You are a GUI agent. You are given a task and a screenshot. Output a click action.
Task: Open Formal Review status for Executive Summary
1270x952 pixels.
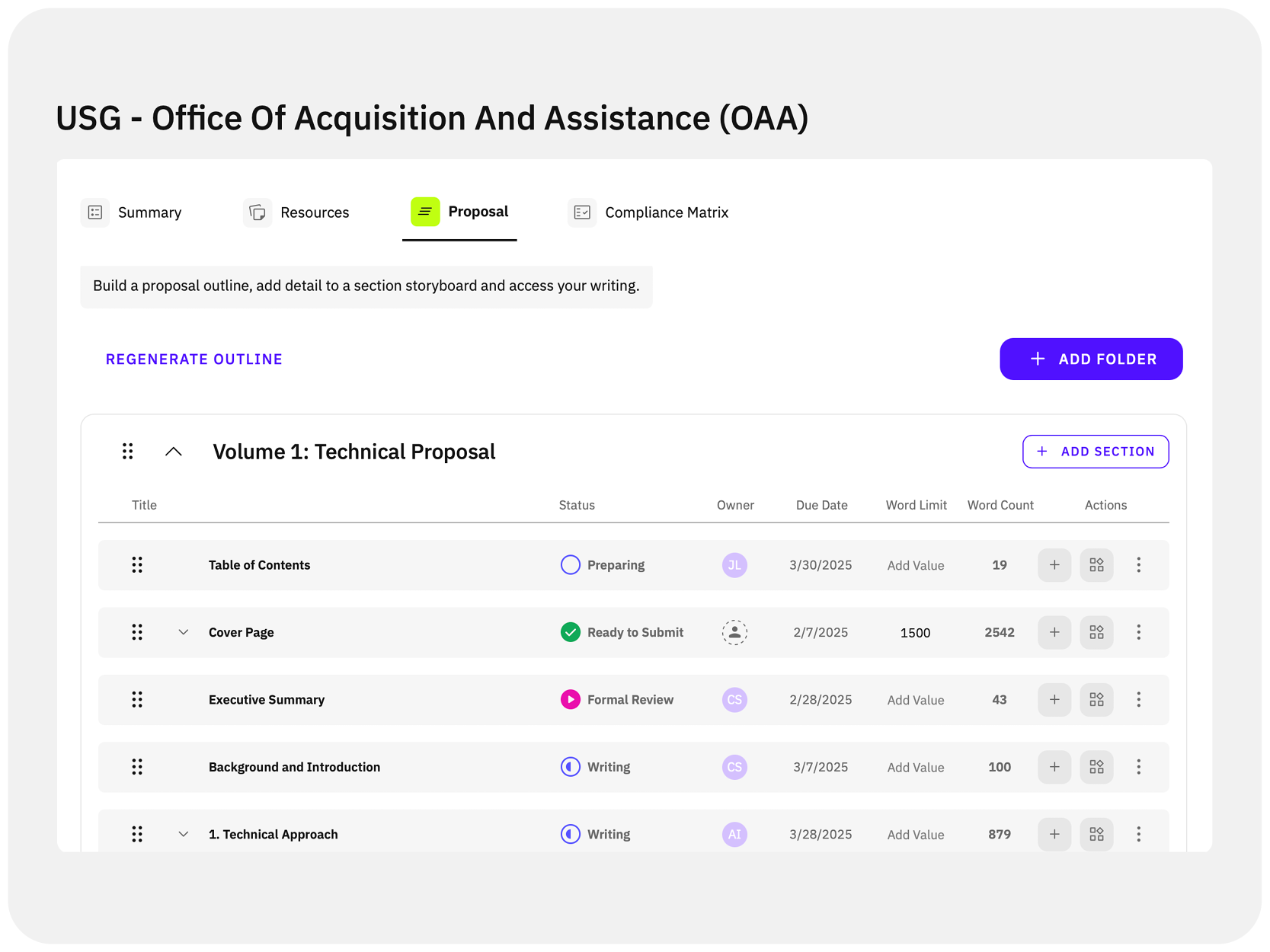point(617,700)
